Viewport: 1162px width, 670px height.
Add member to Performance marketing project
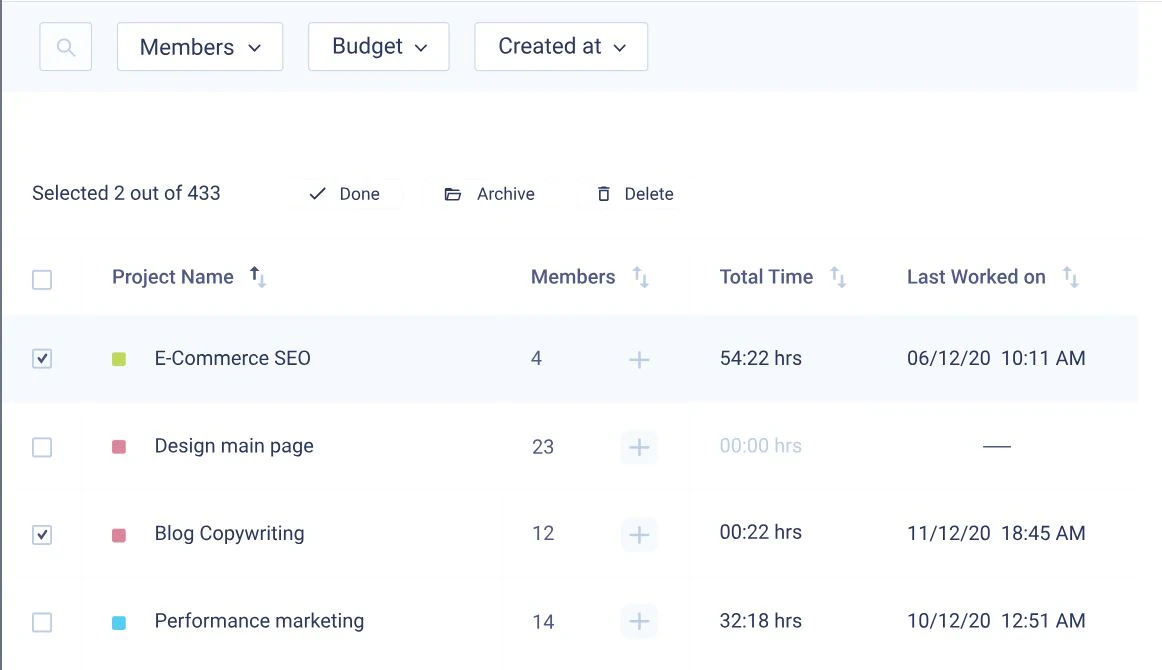(x=639, y=621)
